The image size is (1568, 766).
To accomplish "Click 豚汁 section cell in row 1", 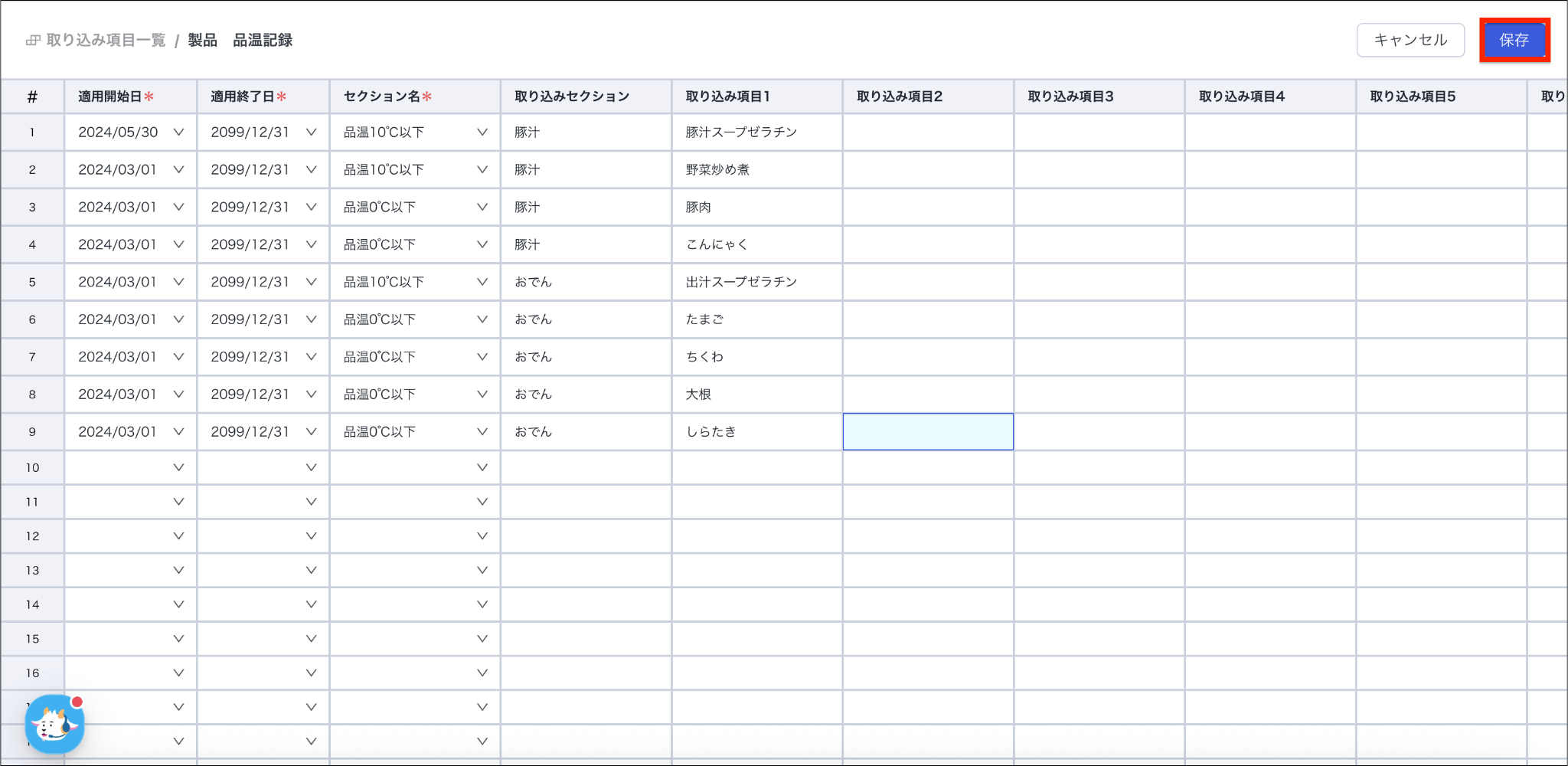I will pyautogui.click(x=586, y=133).
